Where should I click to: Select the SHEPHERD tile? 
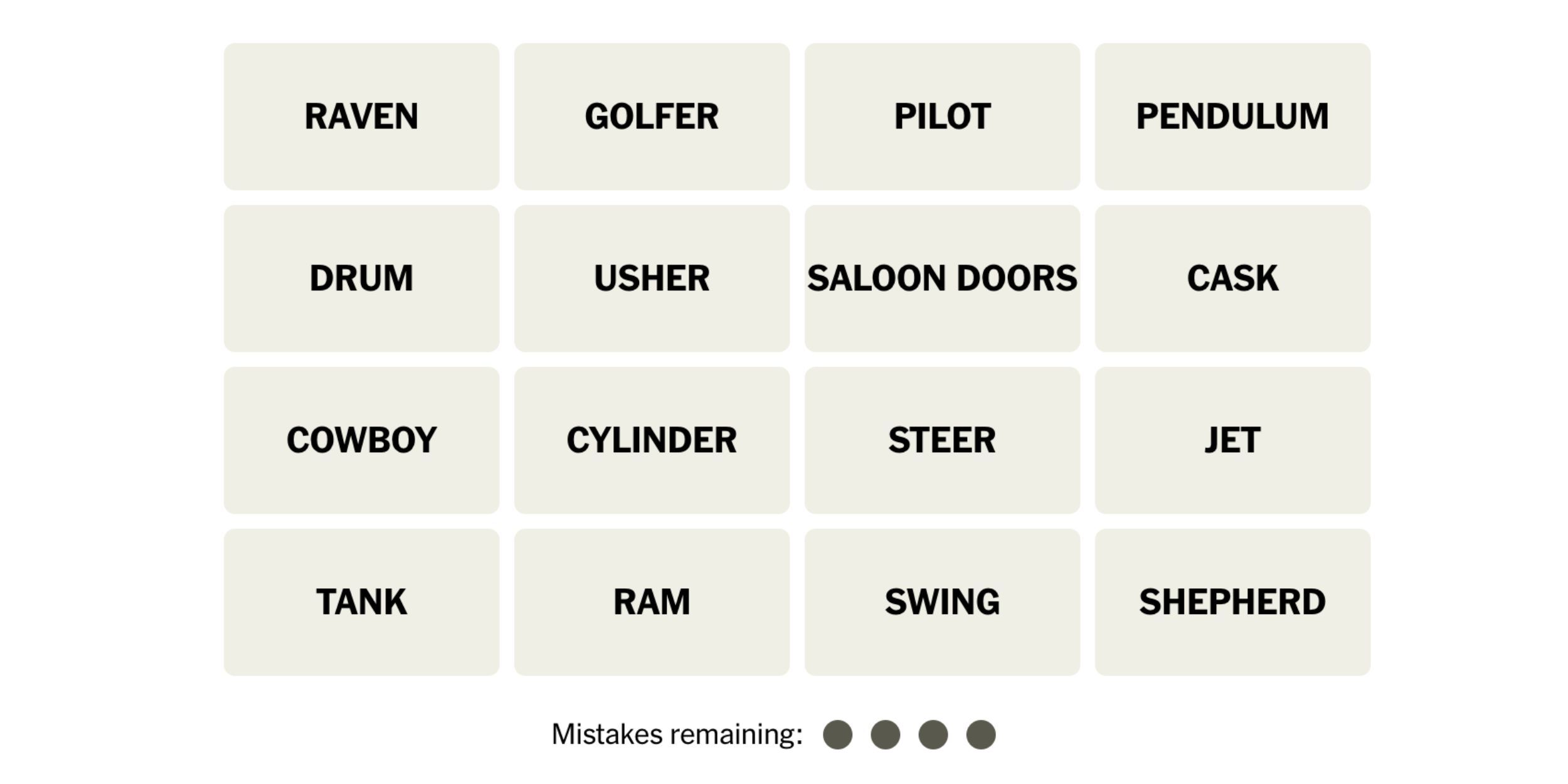pos(1232,601)
